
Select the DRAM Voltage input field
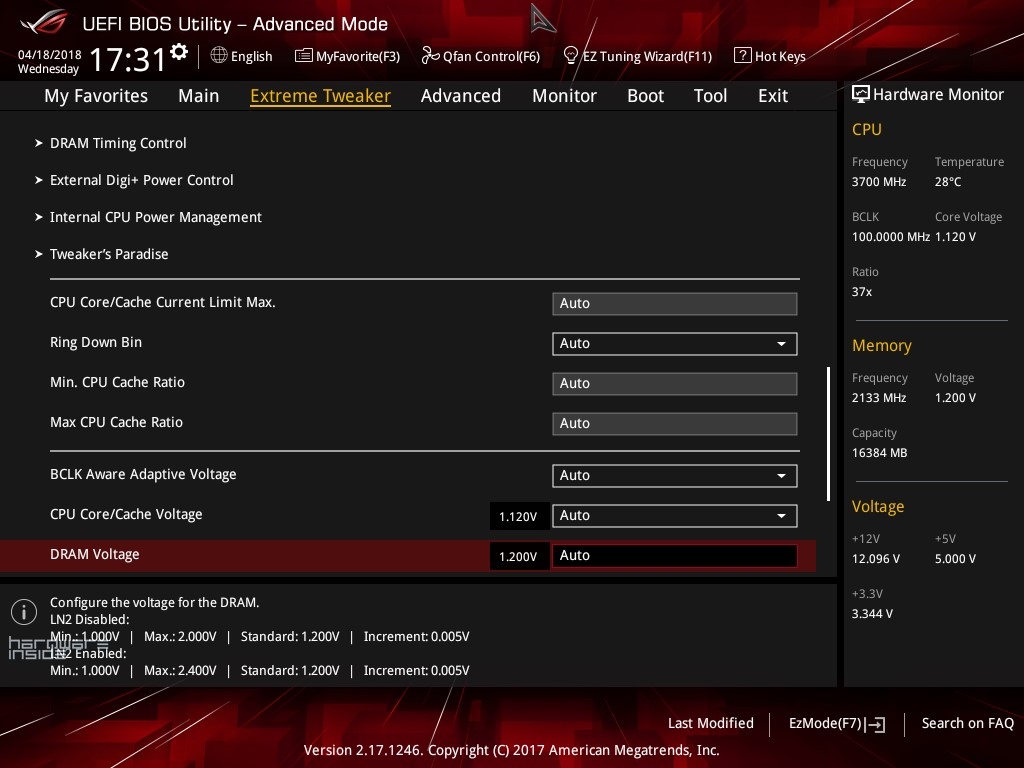[x=674, y=556]
